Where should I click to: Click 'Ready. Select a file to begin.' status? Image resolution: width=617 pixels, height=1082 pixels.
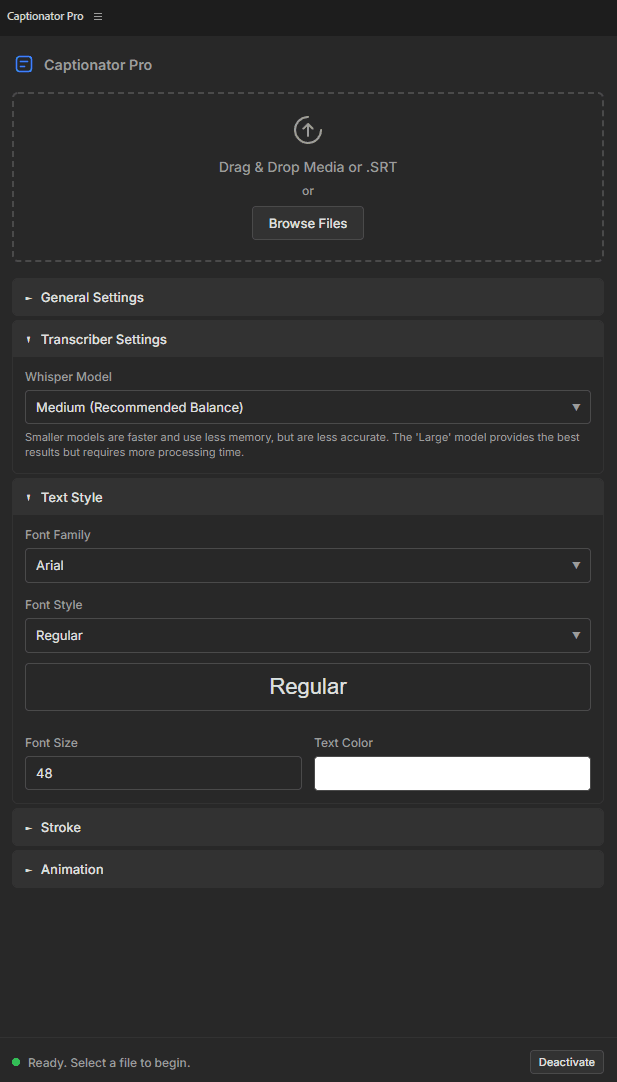109,1062
